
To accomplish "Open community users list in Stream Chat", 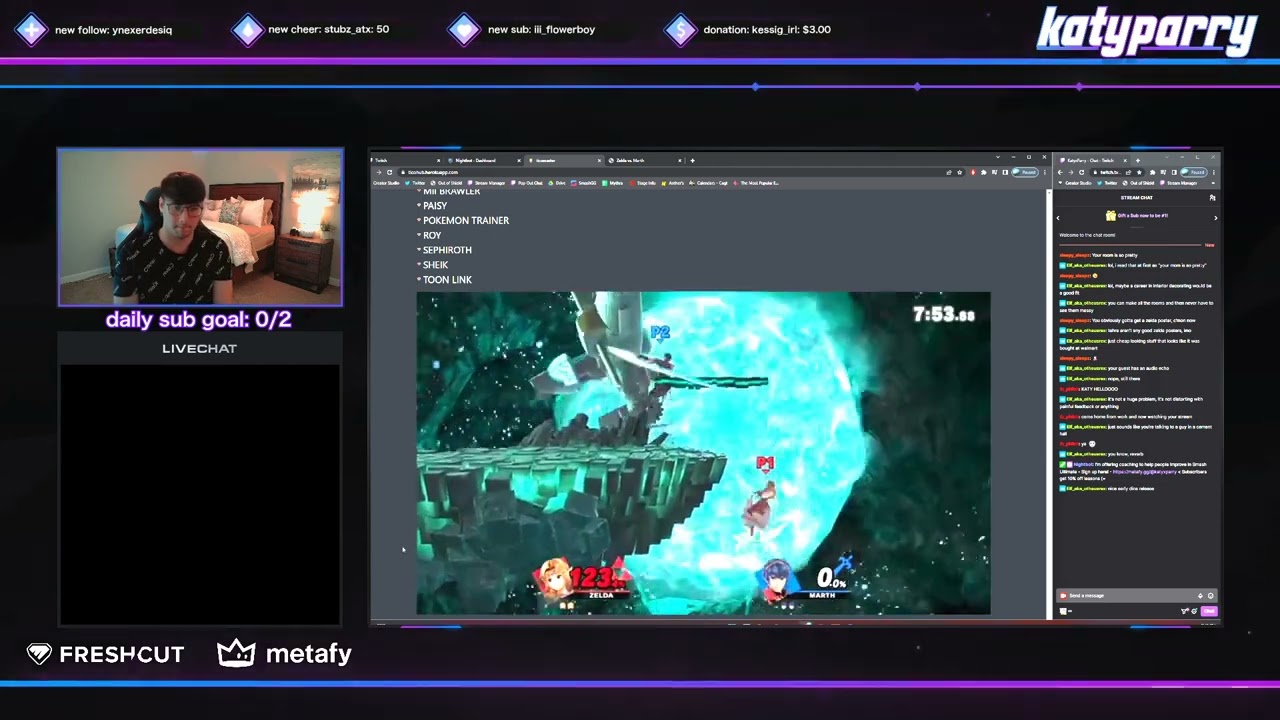I will pyautogui.click(x=1213, y=198).
